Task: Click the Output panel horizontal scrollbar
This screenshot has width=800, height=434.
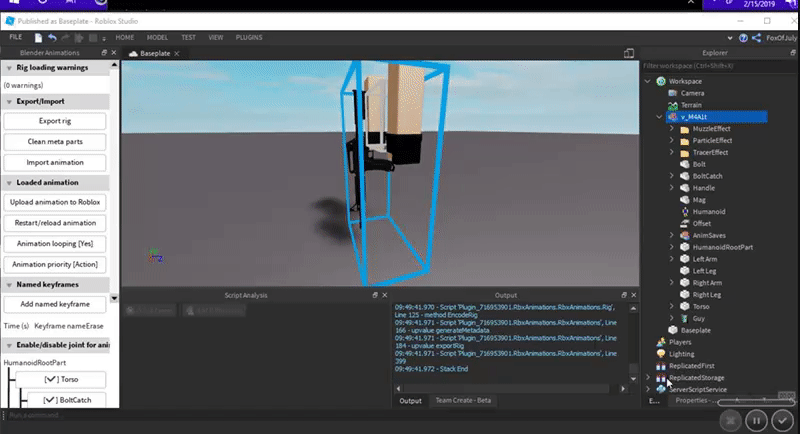Action: [510, 389]
